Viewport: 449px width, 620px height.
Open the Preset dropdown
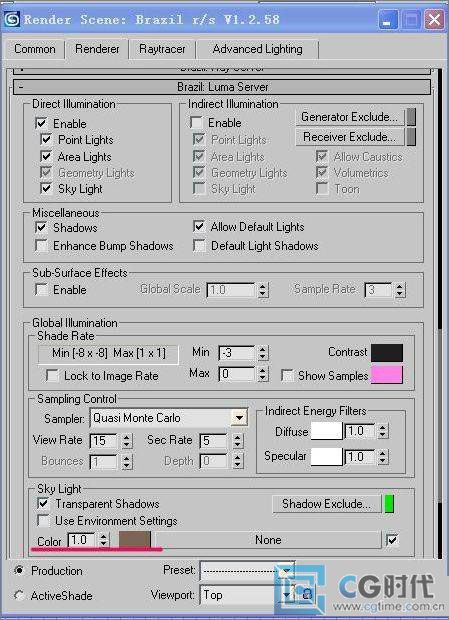(x=247, y=571)
